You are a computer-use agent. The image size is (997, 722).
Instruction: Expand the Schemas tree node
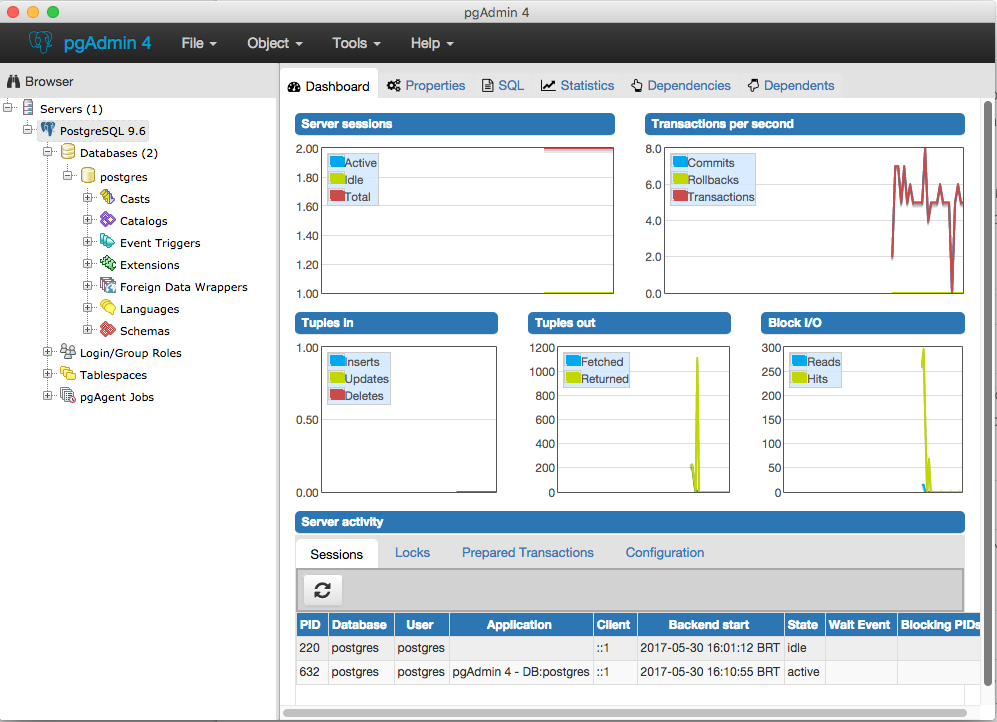tap(88, 329)
